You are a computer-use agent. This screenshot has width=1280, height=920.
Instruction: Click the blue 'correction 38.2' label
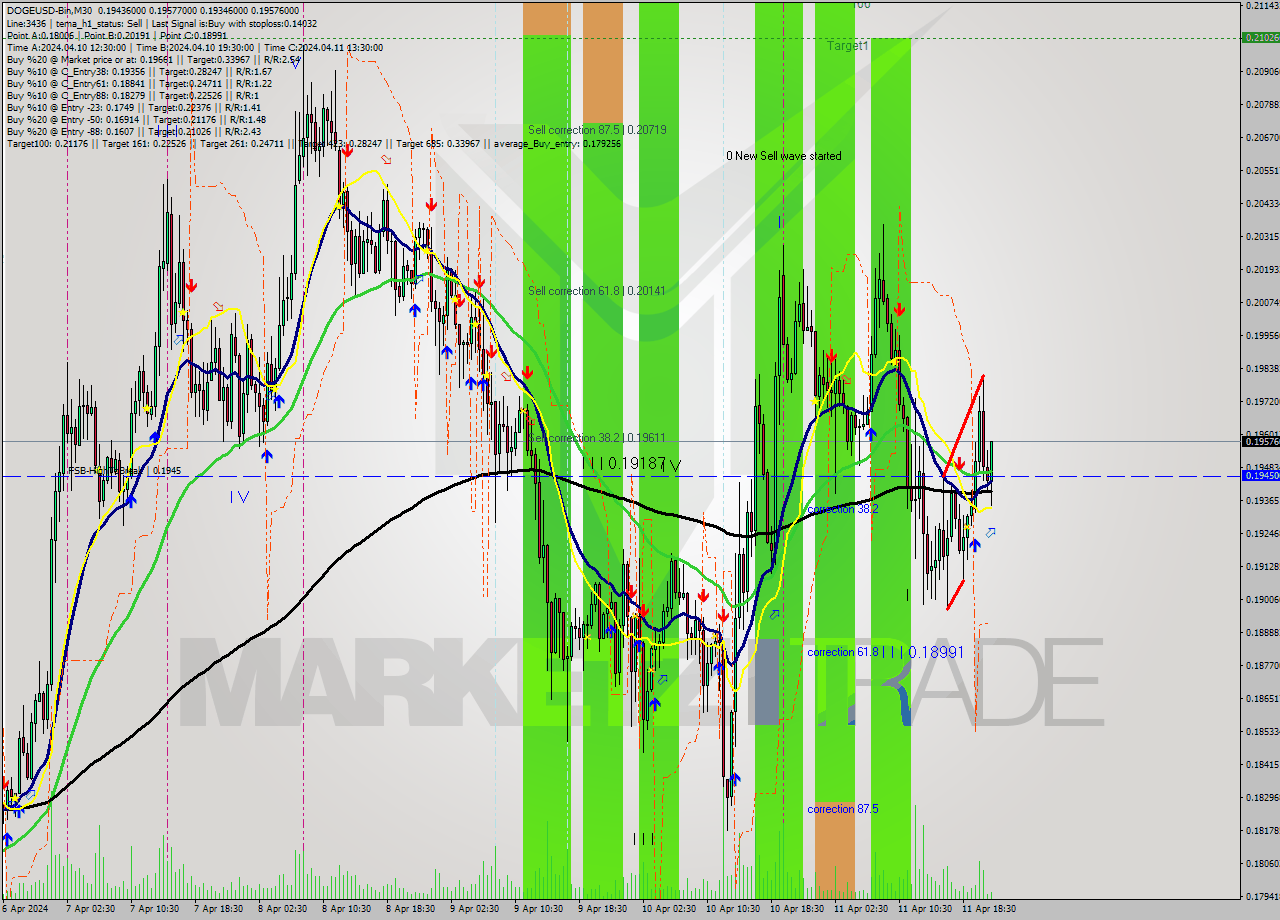point(843,509)
